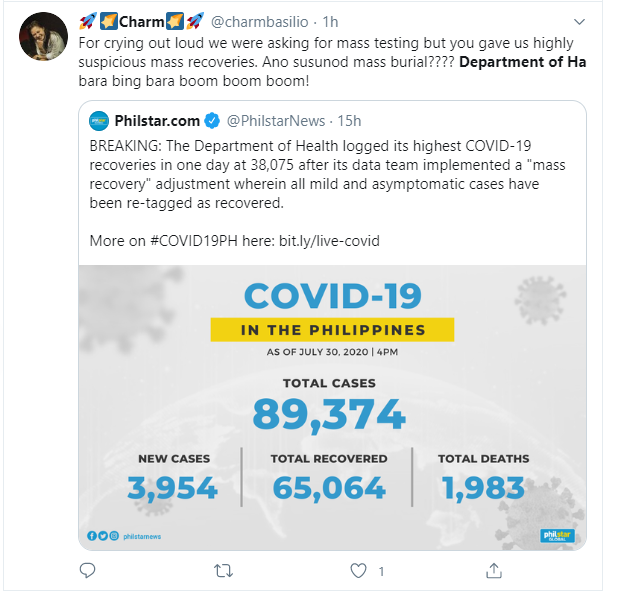Click the Facebook icon in infographic footer
The height and width of the screenshot is (591, 623).
[91, 535]
